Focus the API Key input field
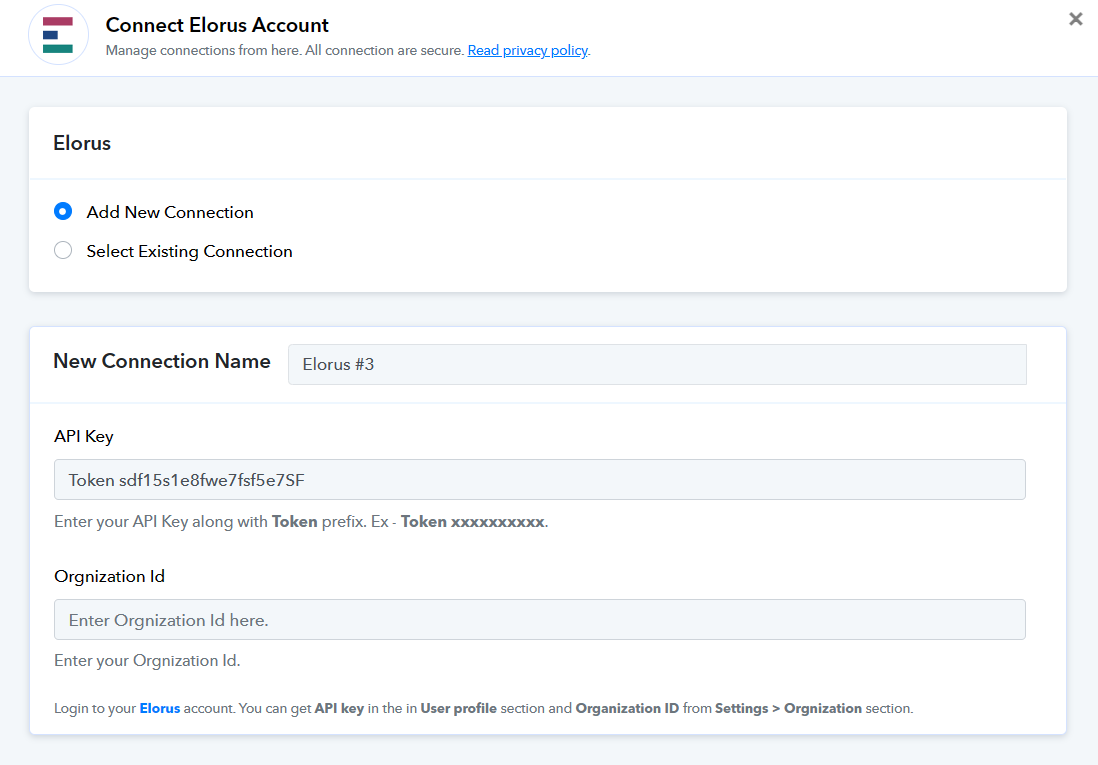The height and width of the screenshot is (765, 1098). pos(540,480)
